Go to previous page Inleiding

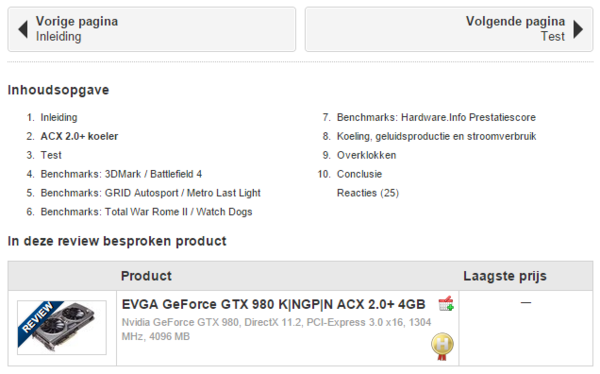click(x=152, y=29)
